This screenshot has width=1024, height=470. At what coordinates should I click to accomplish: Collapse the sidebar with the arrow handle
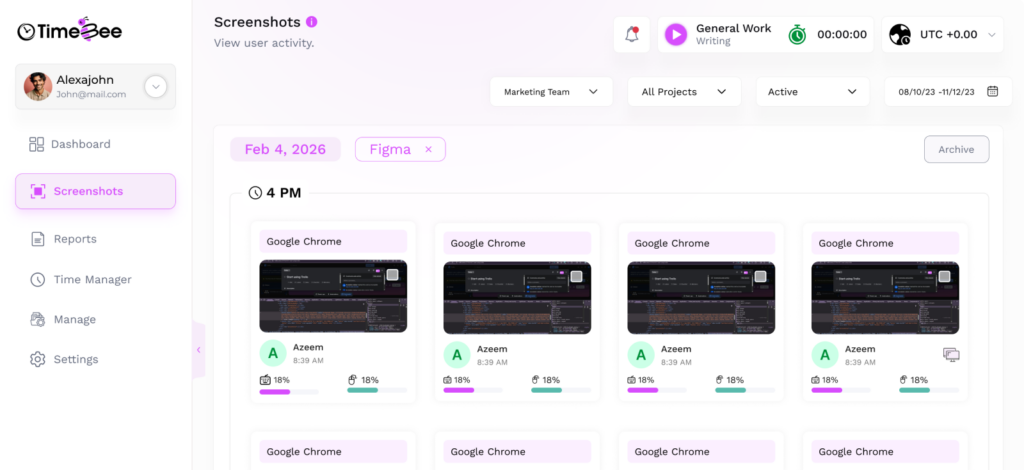[x=199, y=350]
